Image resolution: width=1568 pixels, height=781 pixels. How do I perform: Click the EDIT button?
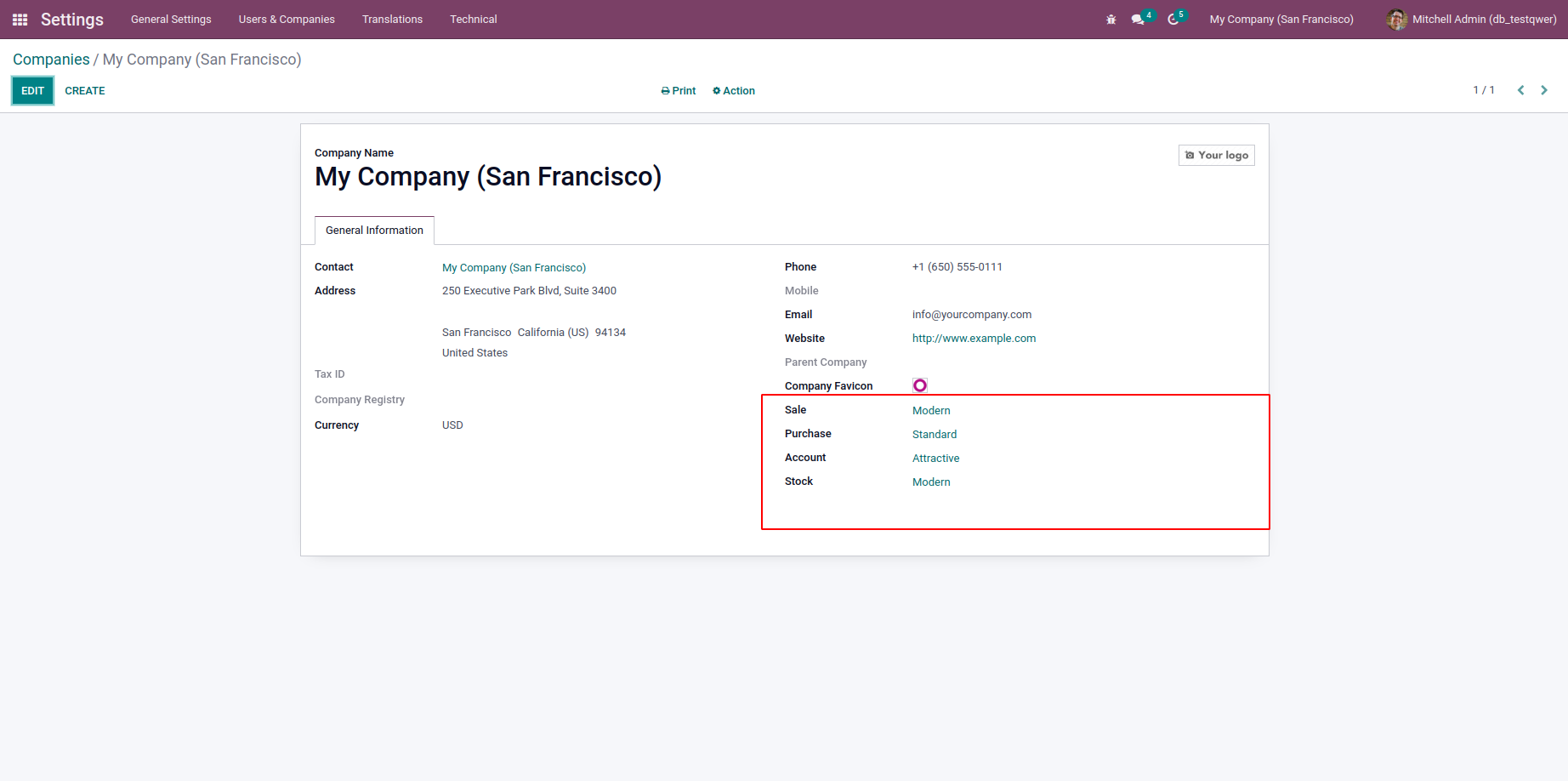coord(32,91)
